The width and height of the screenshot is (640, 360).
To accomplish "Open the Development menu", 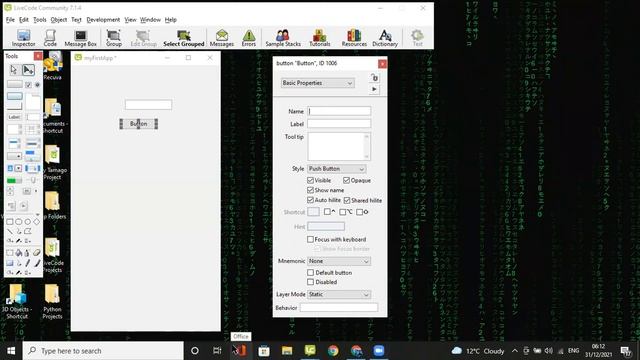I will pyautogui.click(x=103, y=20).
